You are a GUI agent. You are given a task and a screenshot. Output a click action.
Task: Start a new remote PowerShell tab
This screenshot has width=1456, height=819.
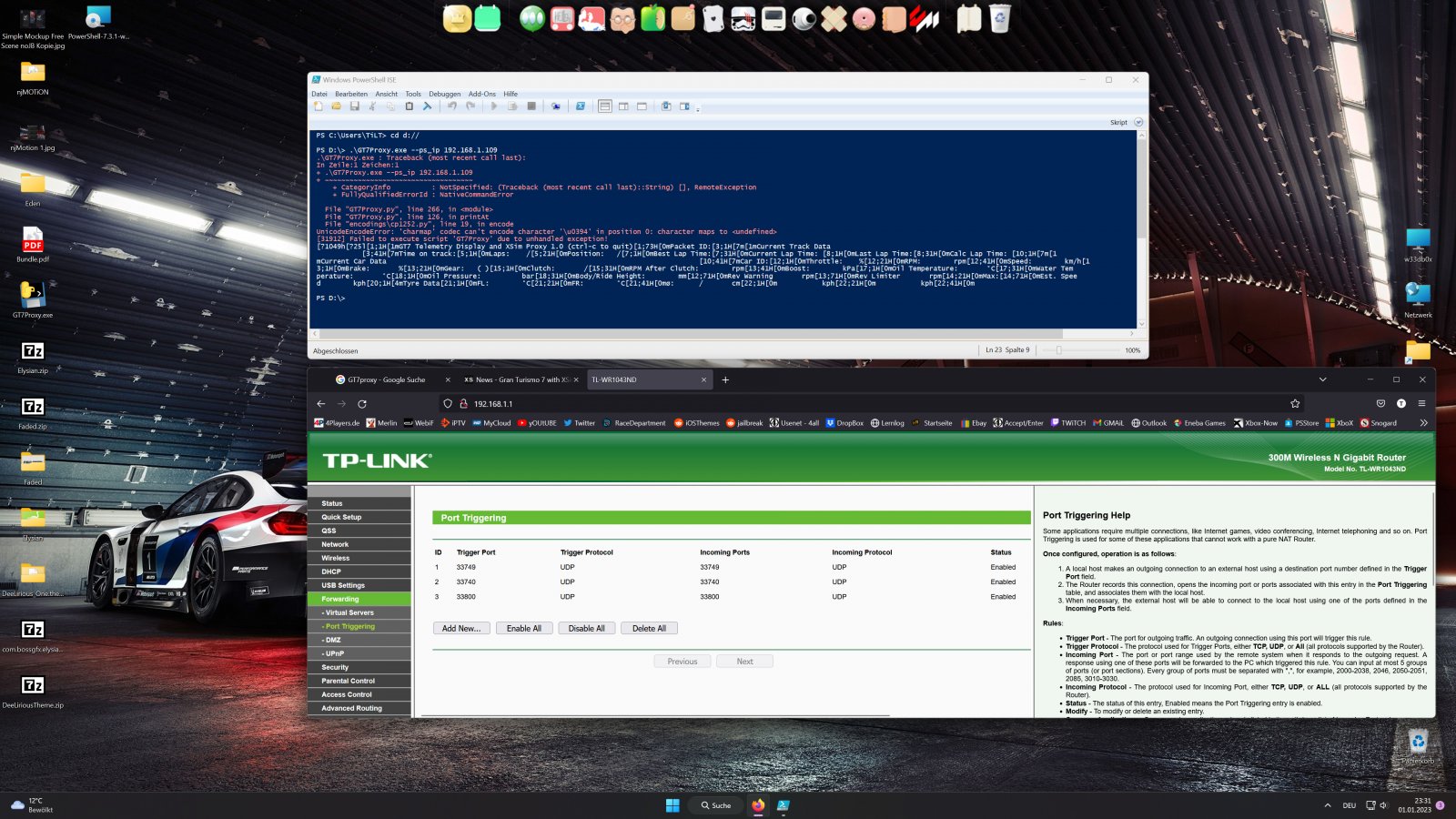tap(556, 106)
